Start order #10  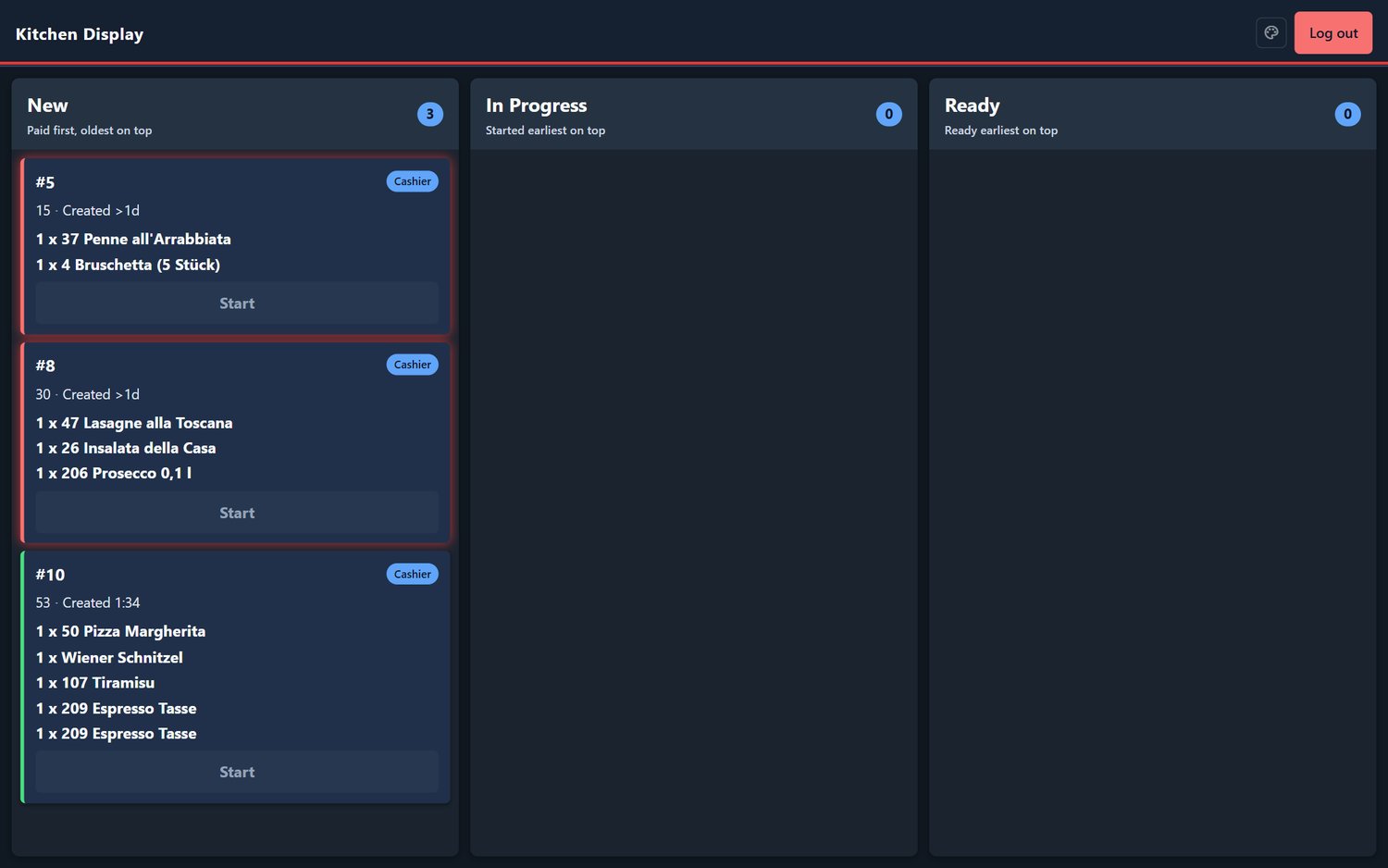pos(237,772)
